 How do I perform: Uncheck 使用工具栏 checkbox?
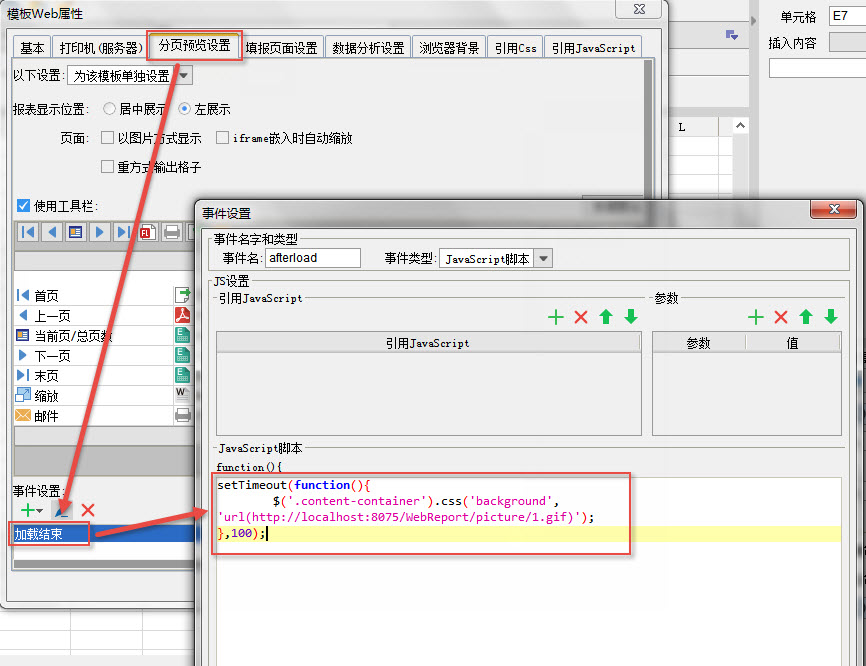click(x=23, y=206)
